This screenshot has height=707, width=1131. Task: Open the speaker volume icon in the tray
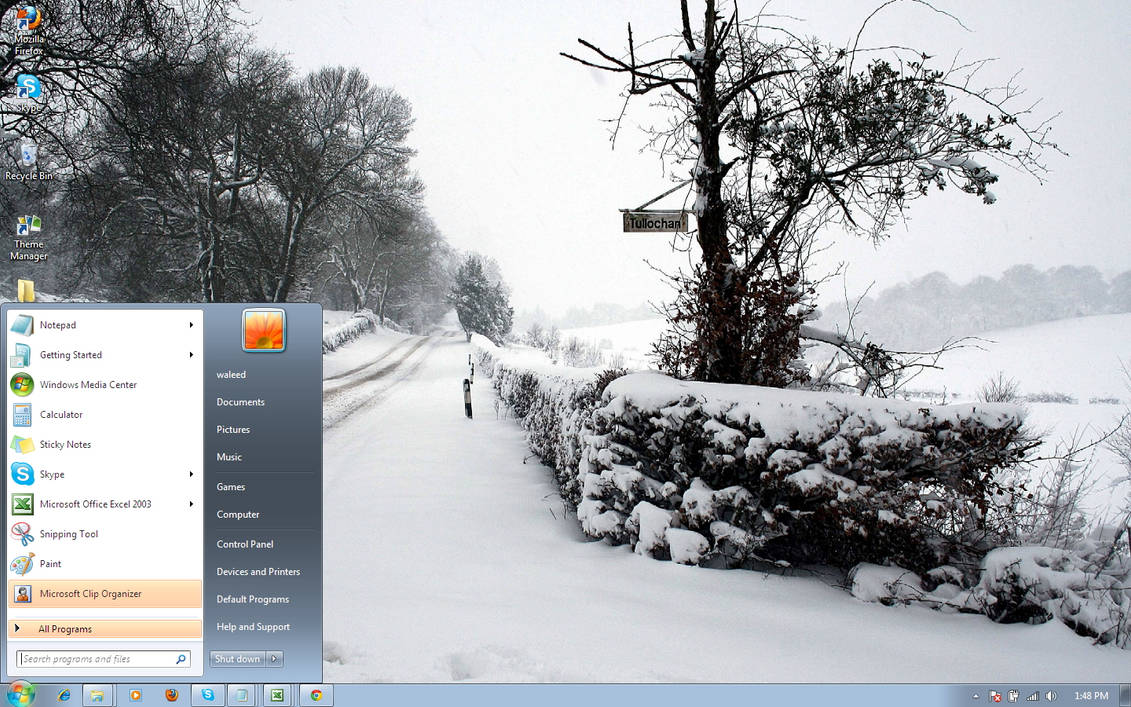pos(1052,695)
